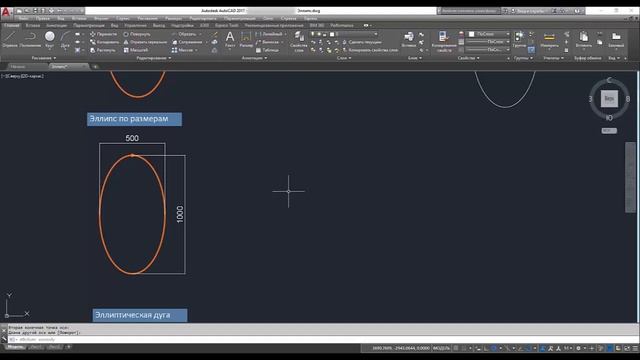Switch to the Express Tools ribbon tab
This screenshot has width=640, height=360.
pyautogui.click(x=227, y=25)
